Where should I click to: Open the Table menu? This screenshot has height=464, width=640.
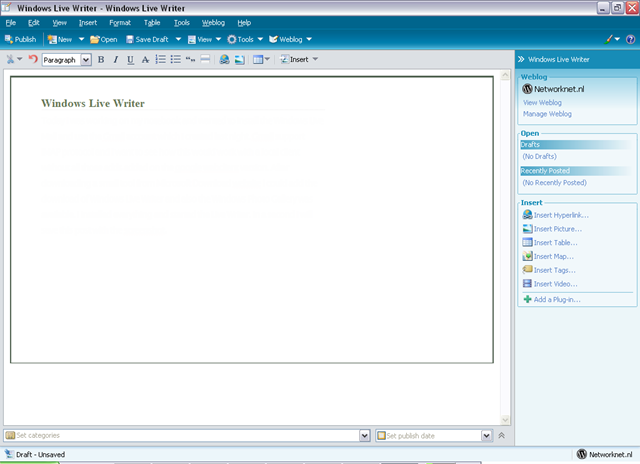pyautogui.click(x=152, y=23)
